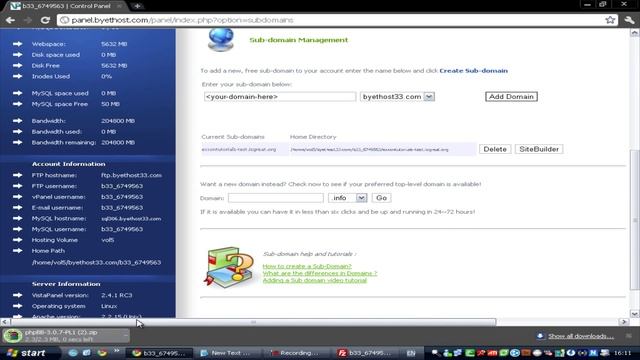Click the ftp.byethost33.com hostname value

tap(131, 175)
